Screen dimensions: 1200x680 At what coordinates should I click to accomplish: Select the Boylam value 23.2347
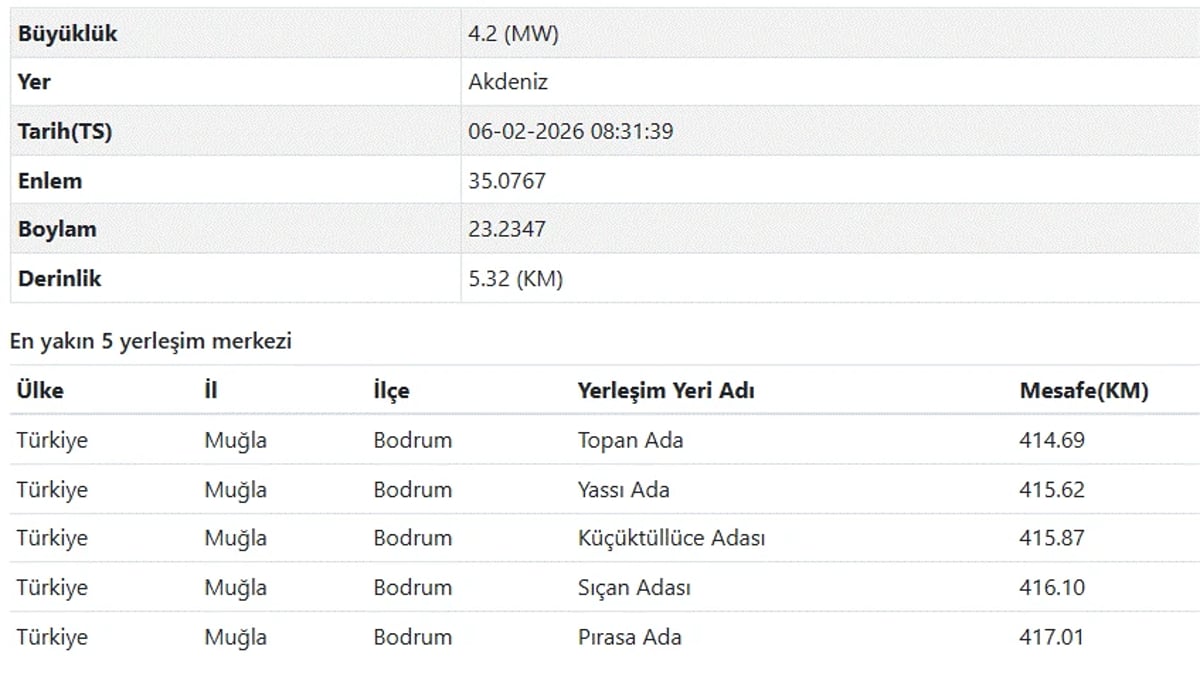coord(507,229)
